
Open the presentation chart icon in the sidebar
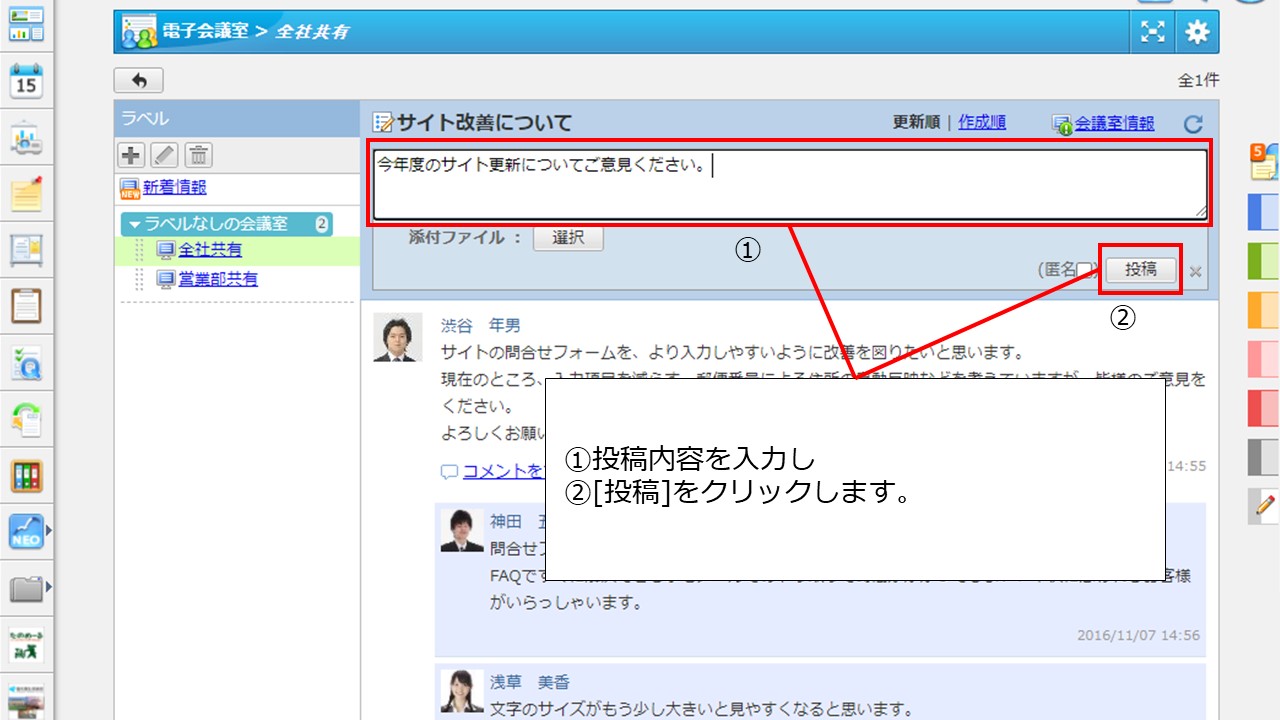pos(27,140)
